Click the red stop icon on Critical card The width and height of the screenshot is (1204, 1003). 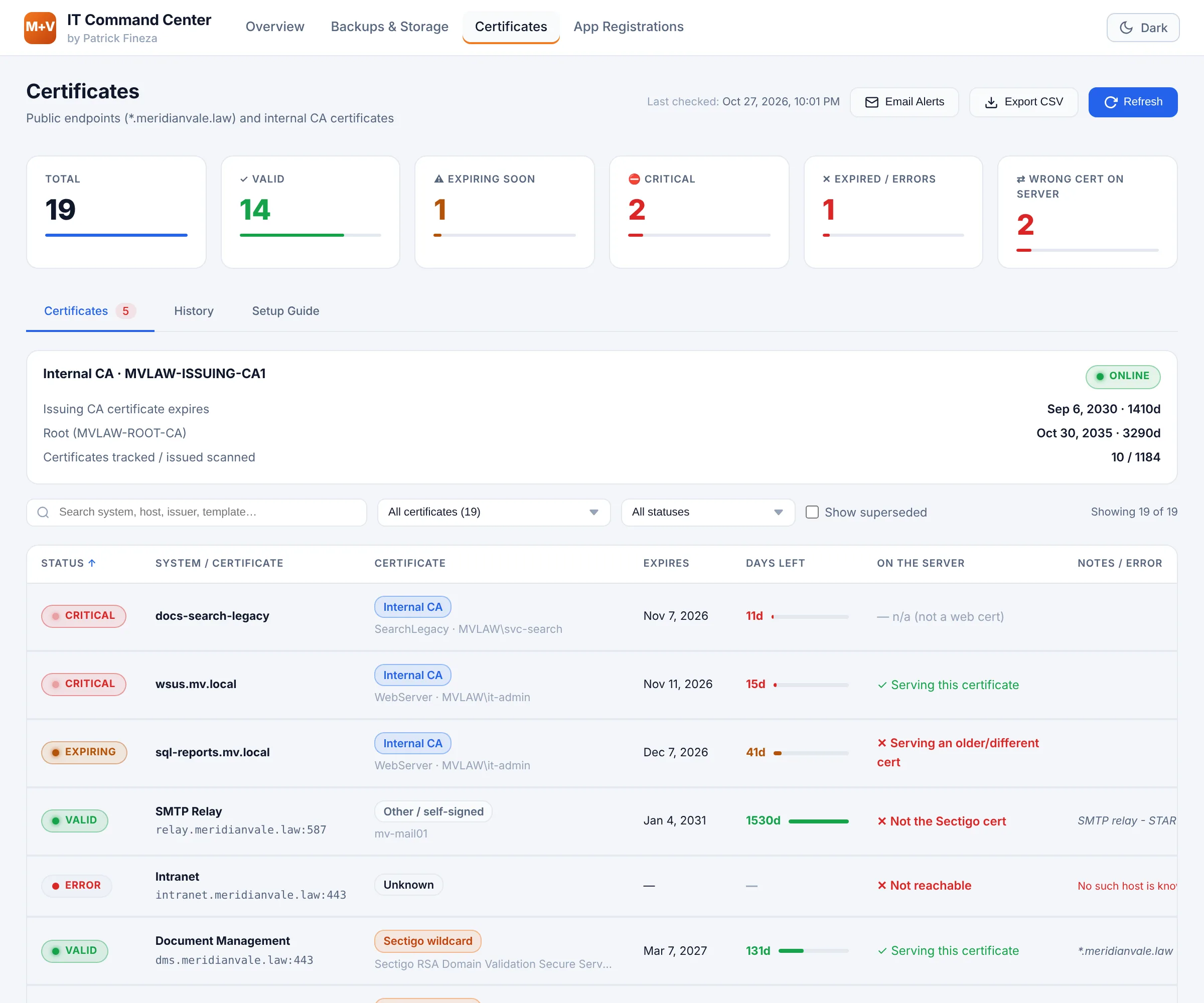coord(634,179)
